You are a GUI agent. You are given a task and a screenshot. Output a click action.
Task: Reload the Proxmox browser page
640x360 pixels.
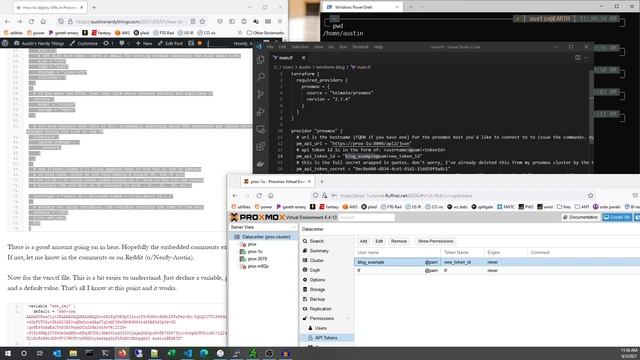click(259, 196)
